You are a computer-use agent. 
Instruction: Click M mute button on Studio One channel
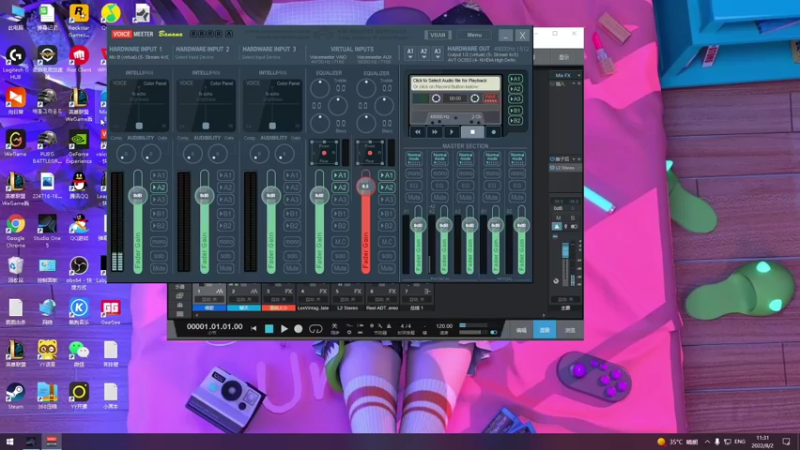point(558,218)
